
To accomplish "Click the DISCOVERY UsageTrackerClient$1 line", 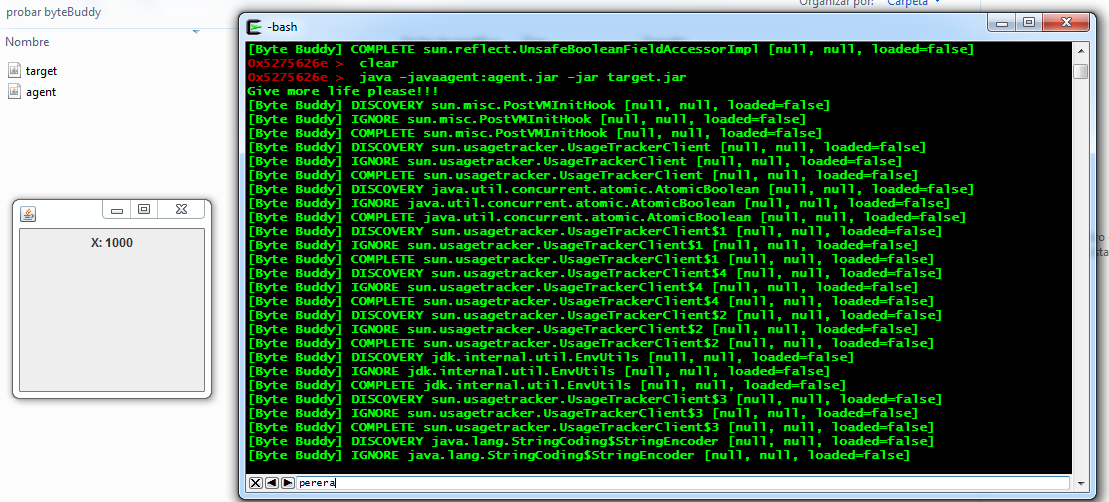I will click(595, 231).
